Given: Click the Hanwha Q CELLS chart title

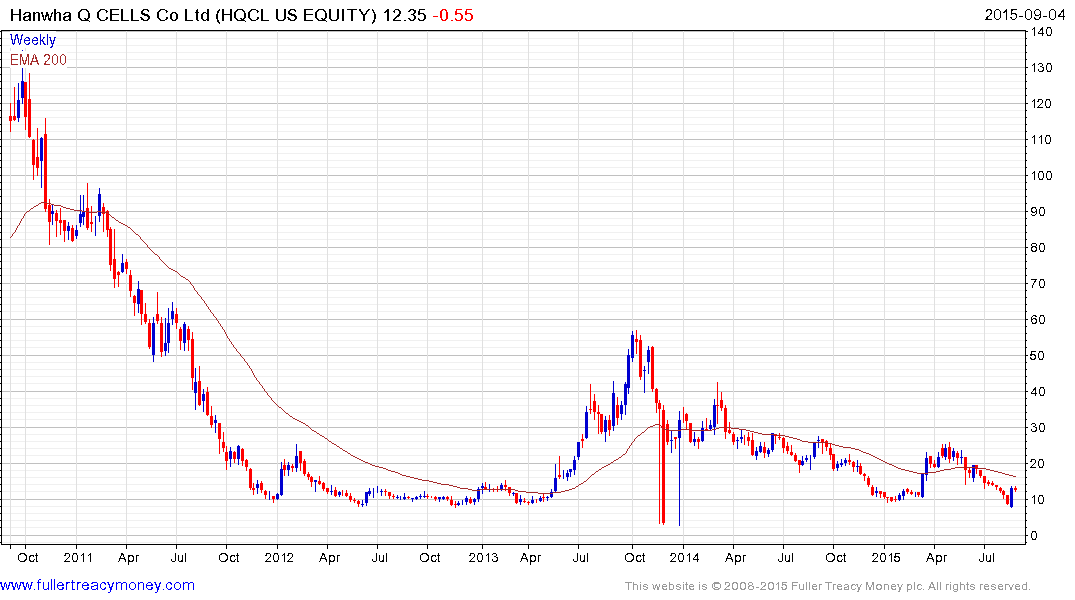Looking at the screenshot, I should [x=193, y=15].
